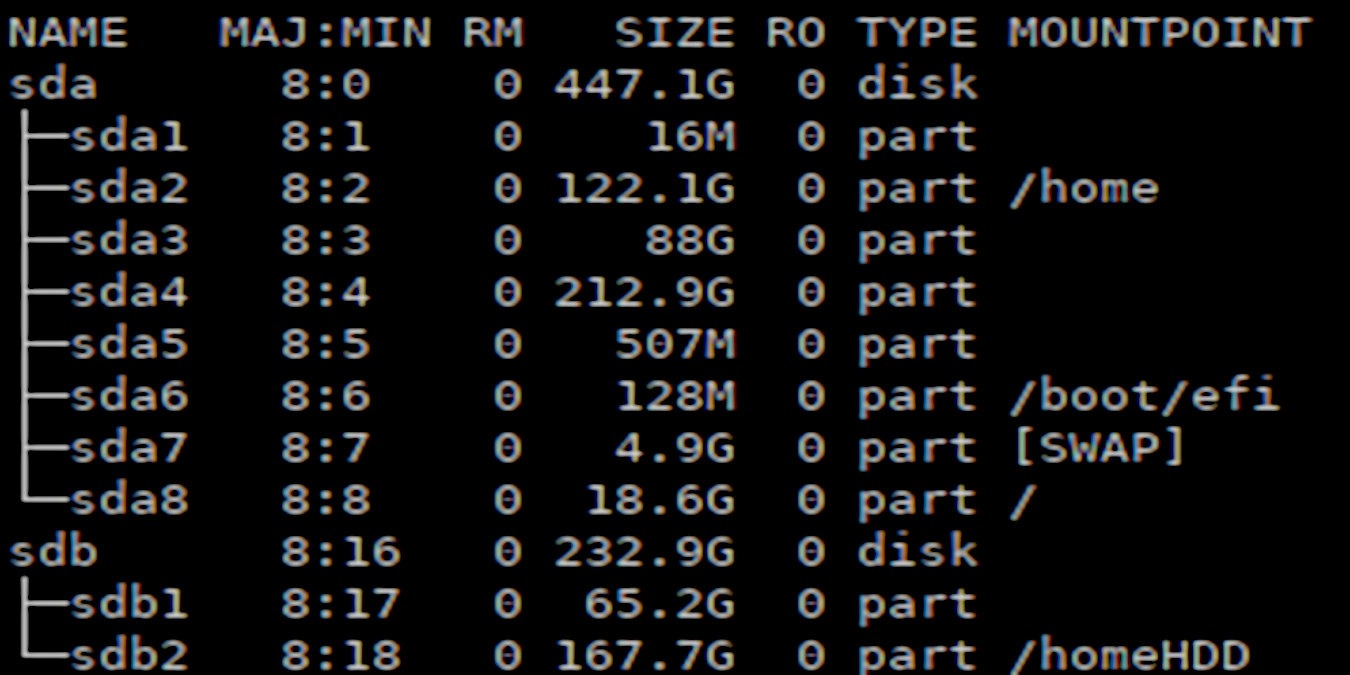Screen dimensions: 1350x675
Task: Click the TYPE column header
Action: tap(916, 33)
